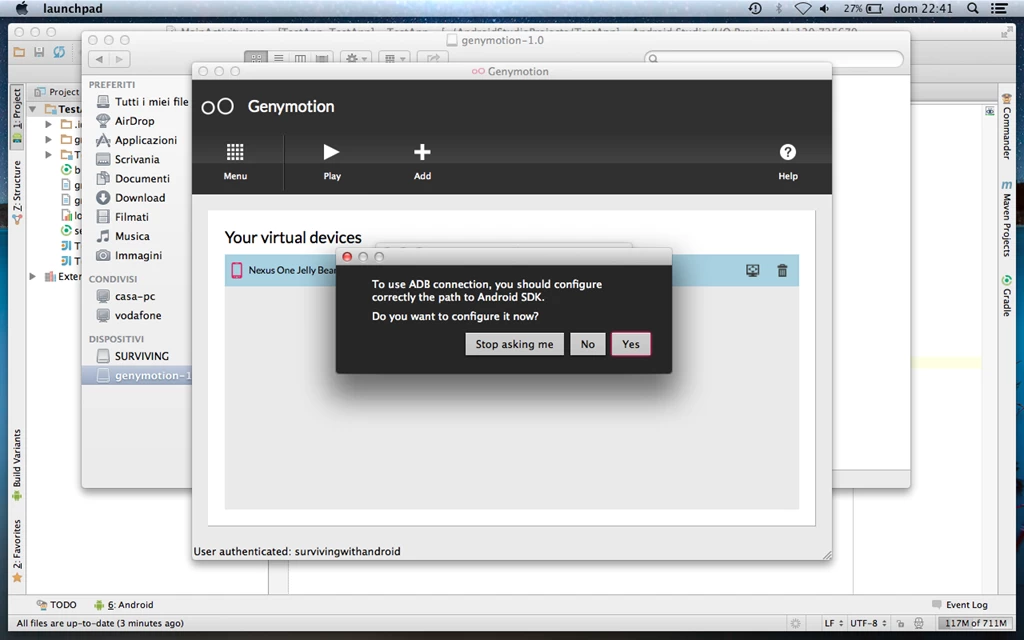Screen dimensions: 1024x640
Task: Open the Maven Projects side panel
Action: (x=1006, y=219)
